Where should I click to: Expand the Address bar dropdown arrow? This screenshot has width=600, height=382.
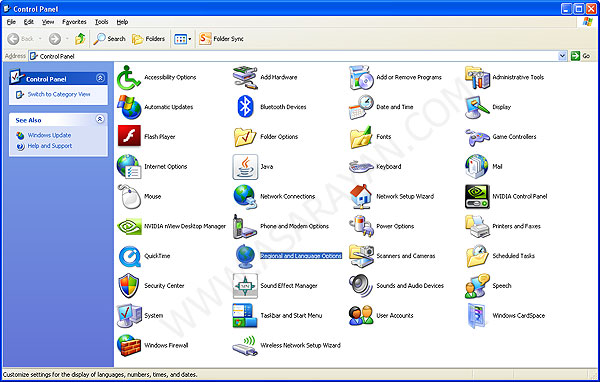562,56
